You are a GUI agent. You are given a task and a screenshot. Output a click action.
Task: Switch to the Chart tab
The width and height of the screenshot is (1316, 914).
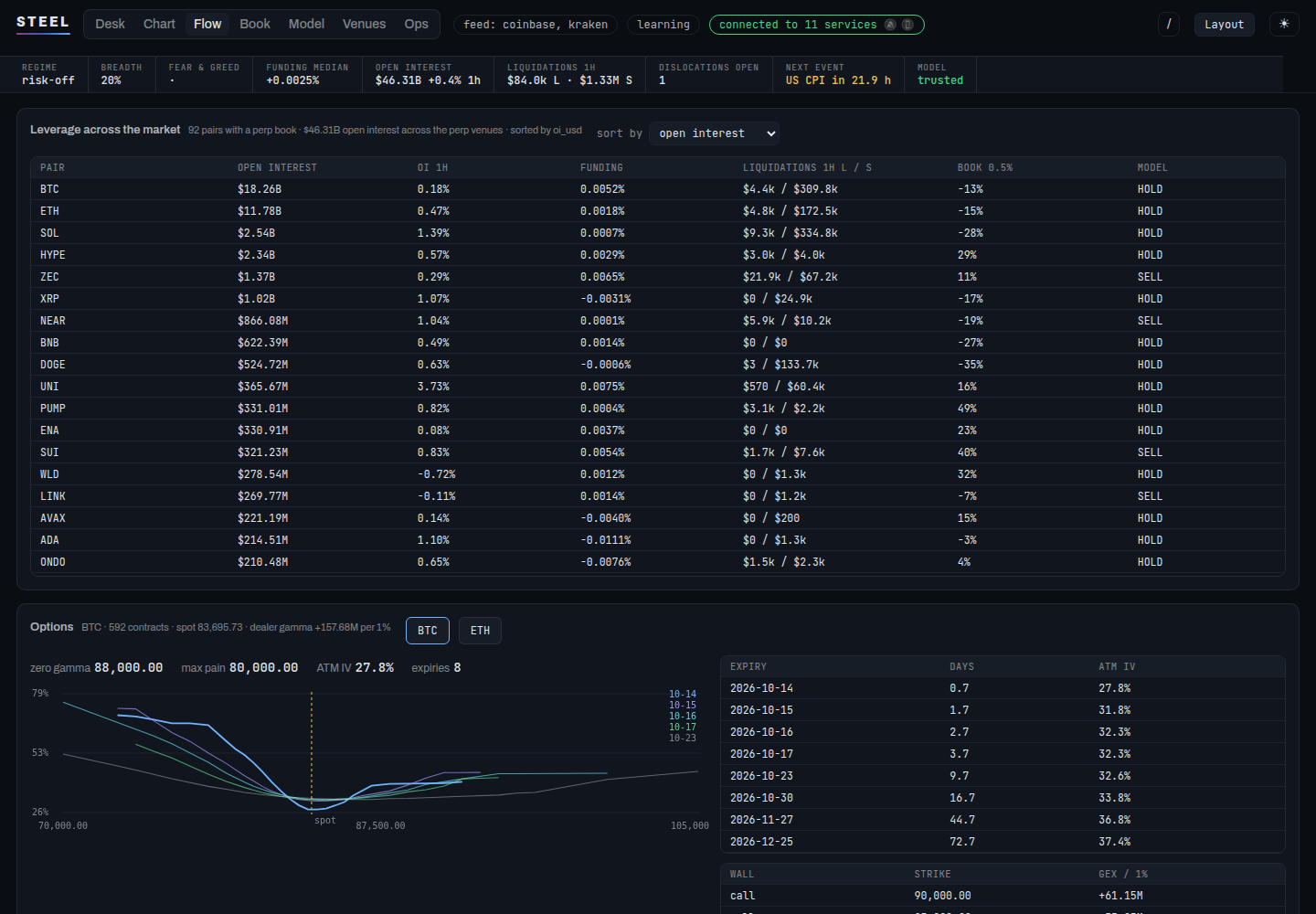point(159,24)
